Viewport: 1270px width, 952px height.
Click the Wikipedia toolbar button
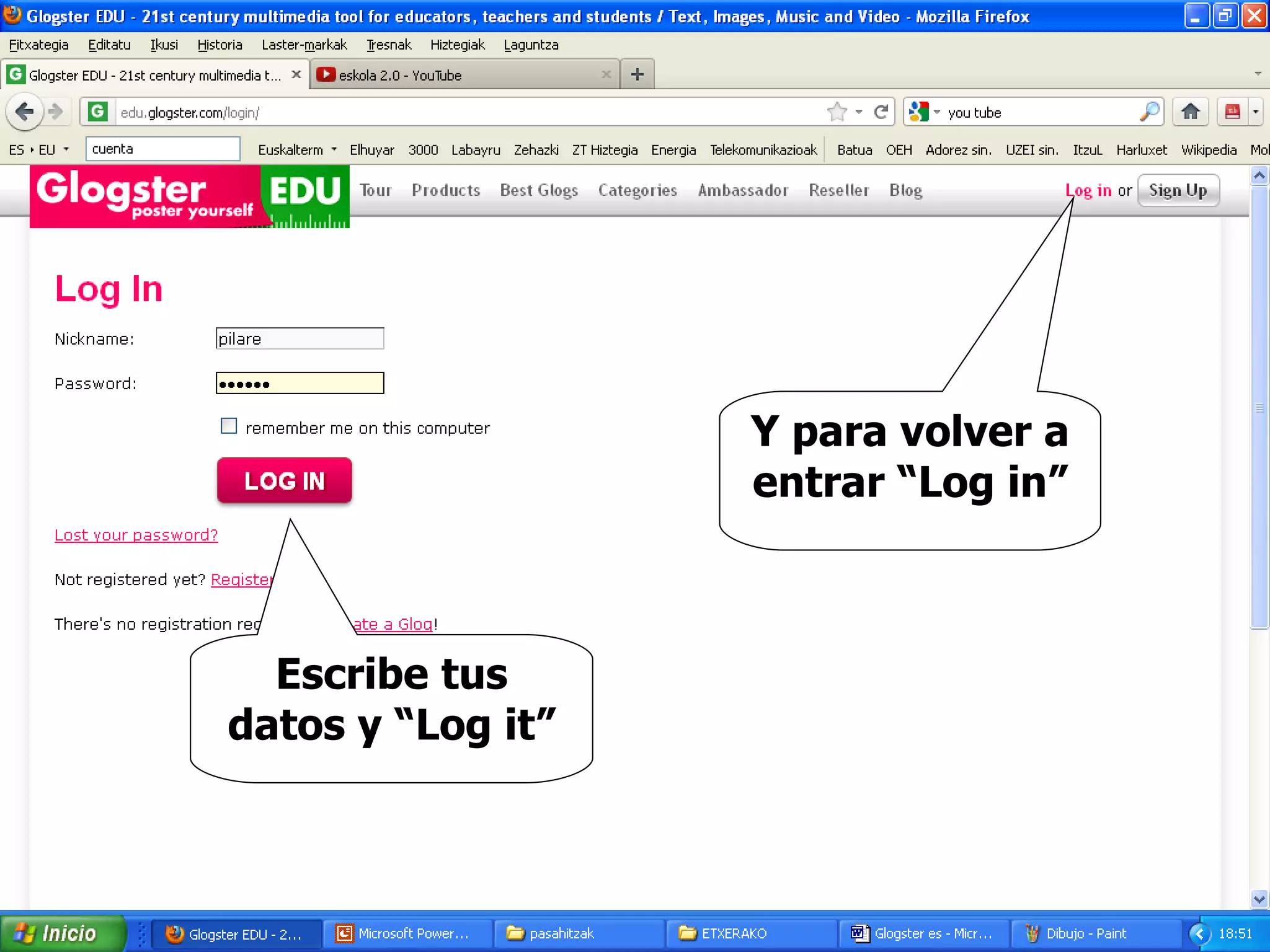point(1209,149)
